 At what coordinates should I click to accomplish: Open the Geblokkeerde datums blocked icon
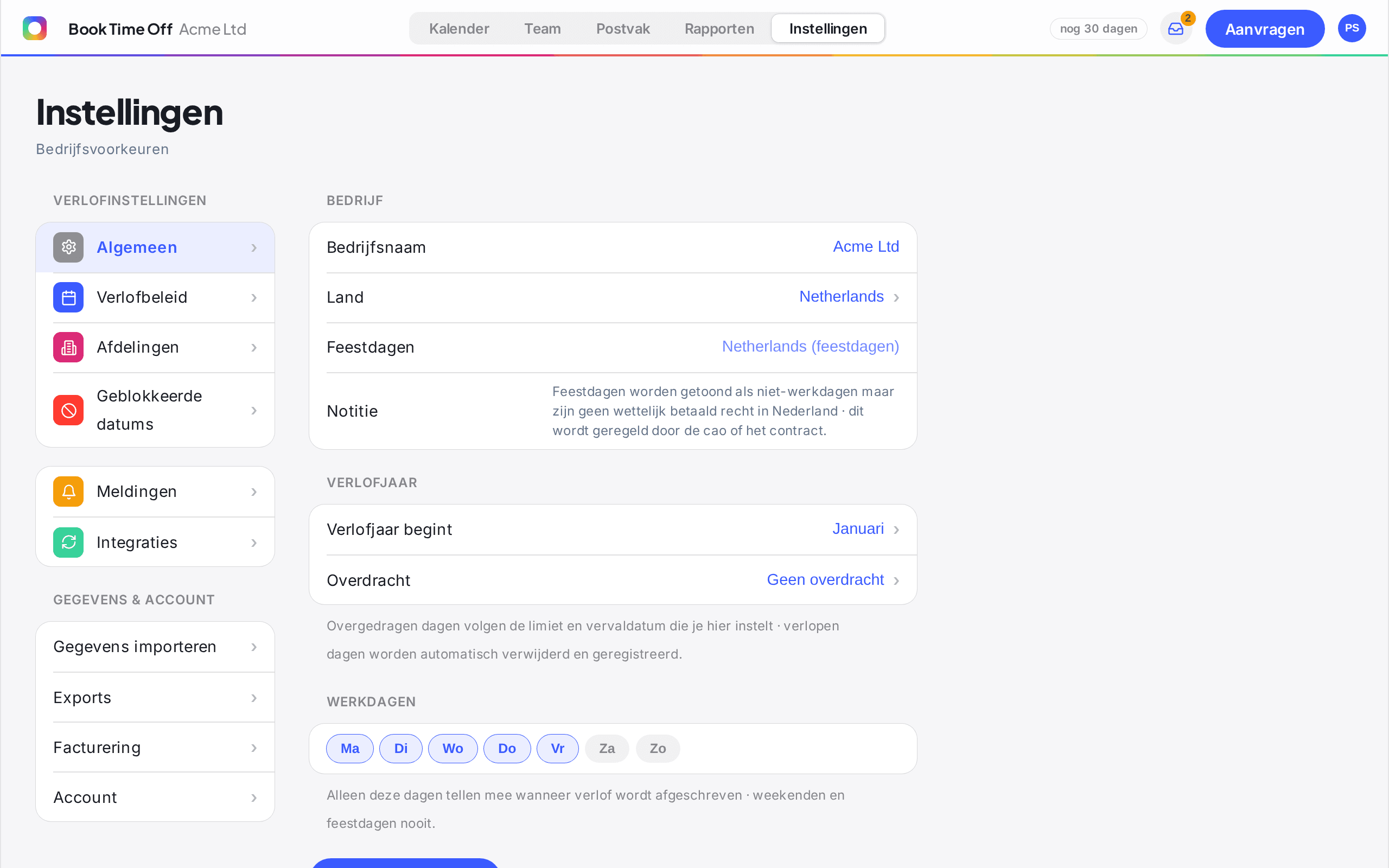[68, 410]
